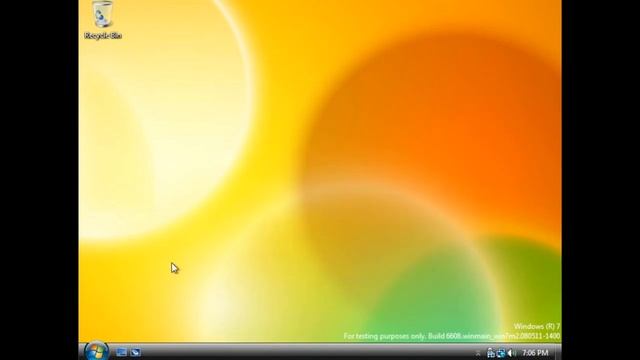This screenshot has width=640, height=360.
Task: Open the Recycle Bin desktop icon
Action: (102, 20)
